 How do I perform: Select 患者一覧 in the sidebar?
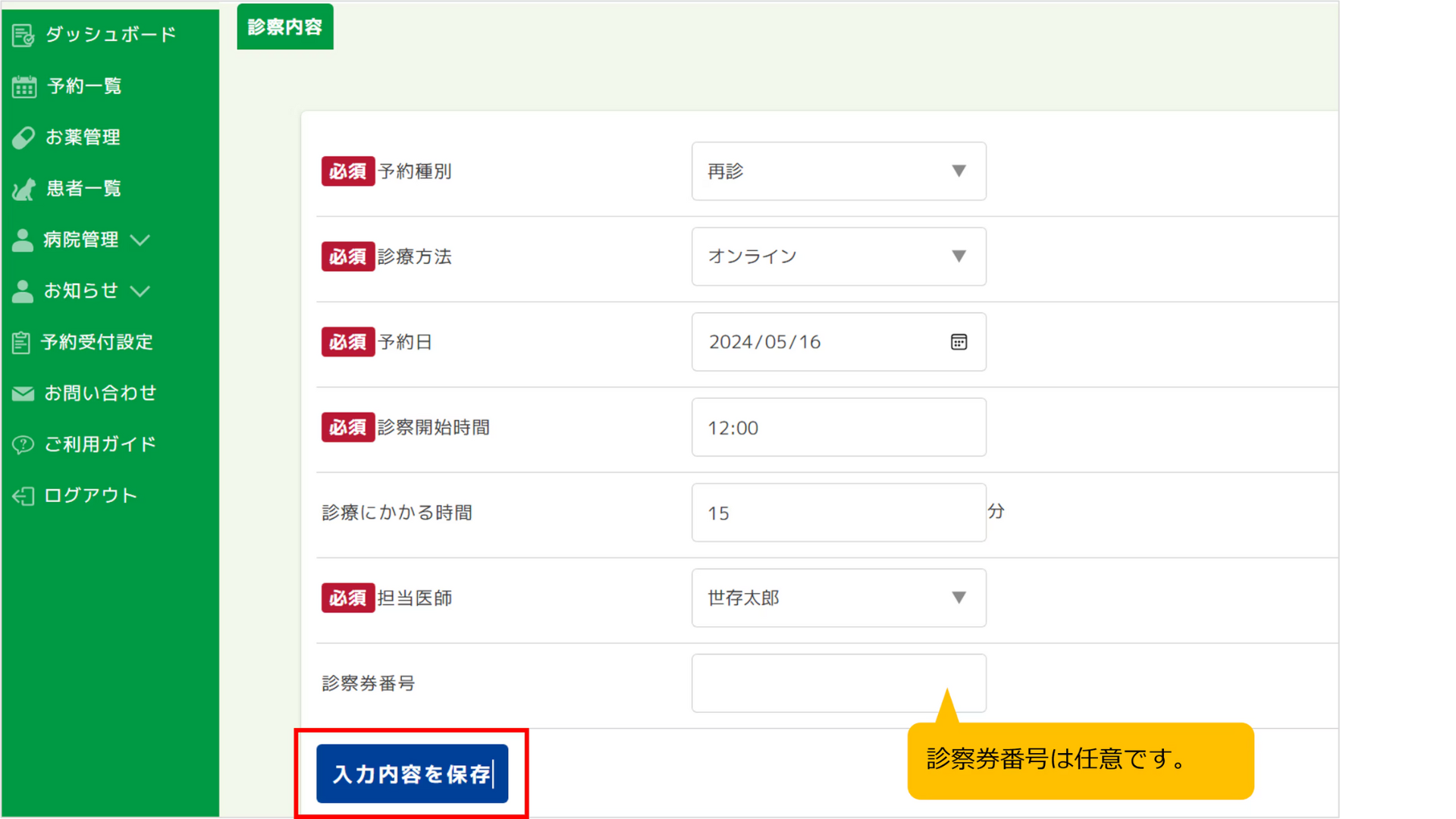tap(83, 189)
